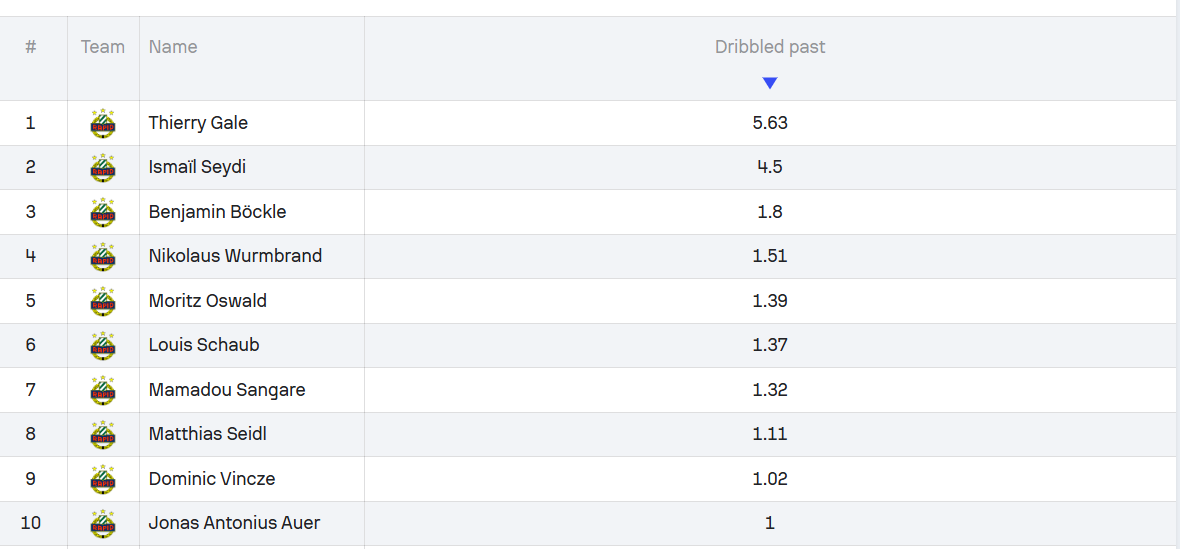Click the 5.63 dribbled past value

pyautogui.click(x=770, y=123)
